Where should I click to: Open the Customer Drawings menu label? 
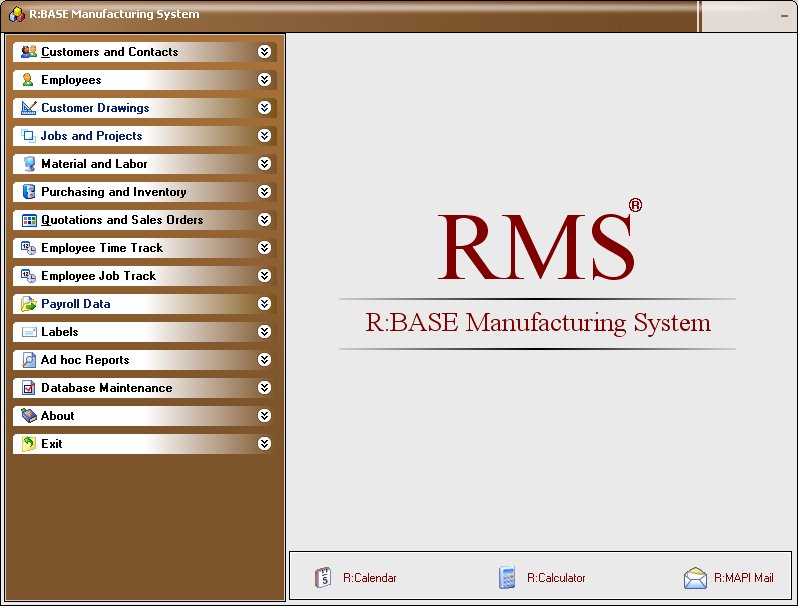[x=95, y=108]
